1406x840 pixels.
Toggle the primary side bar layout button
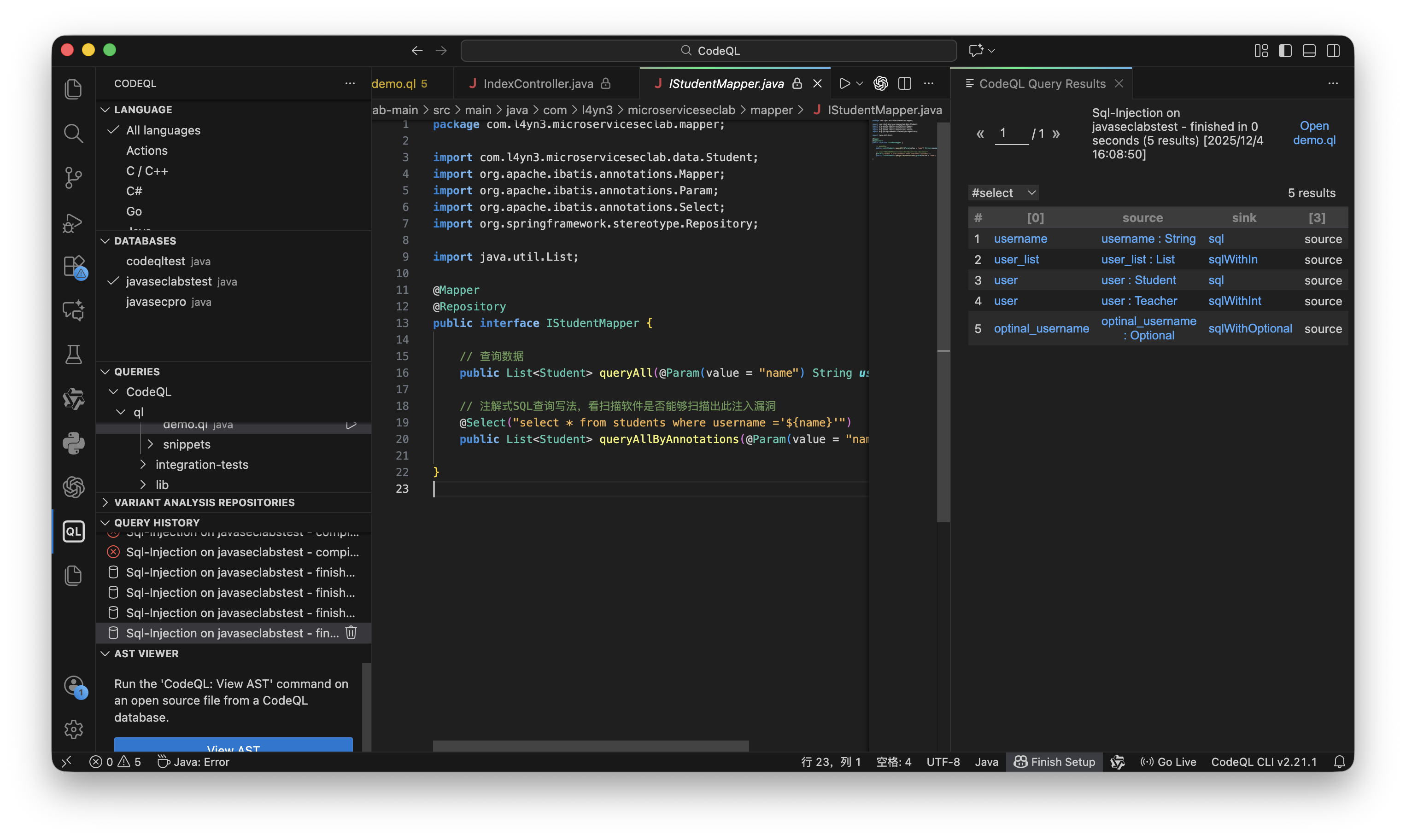click(1285, 51)
